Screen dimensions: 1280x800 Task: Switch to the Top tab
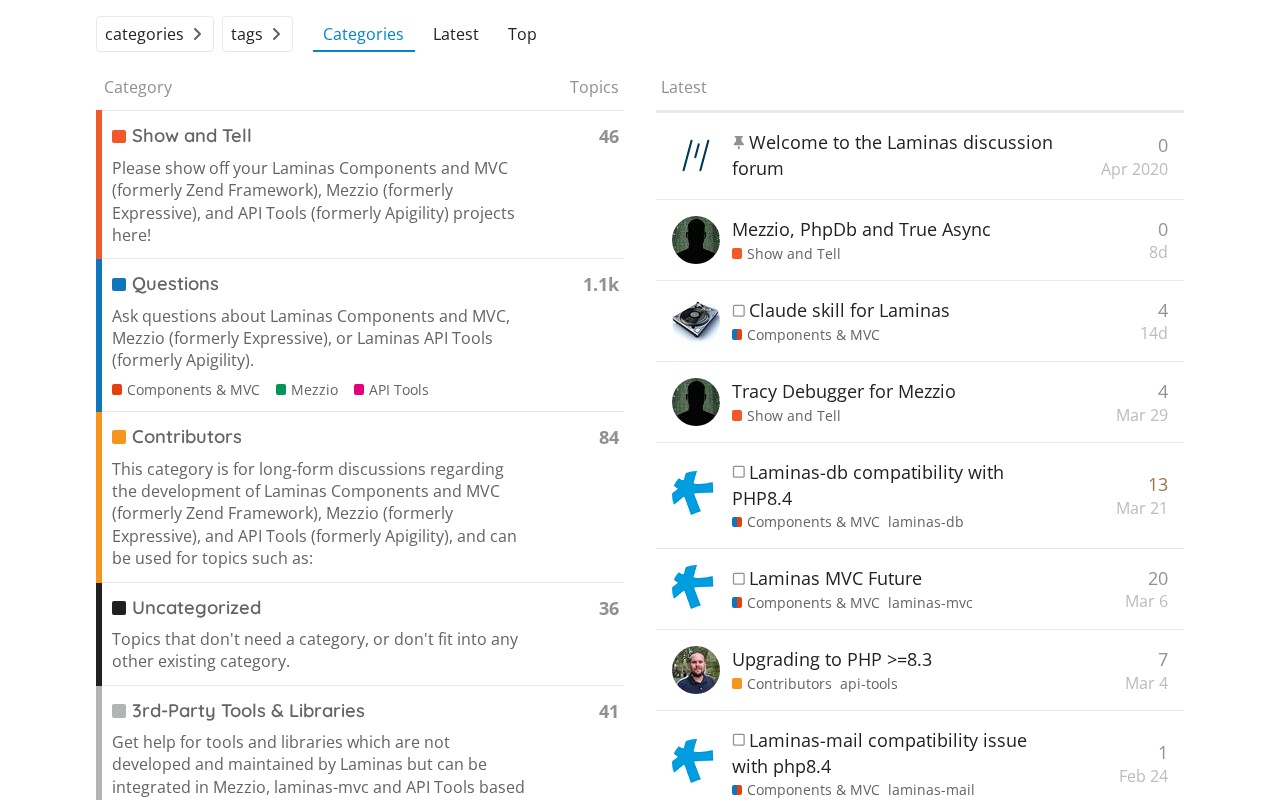(522, 34)
